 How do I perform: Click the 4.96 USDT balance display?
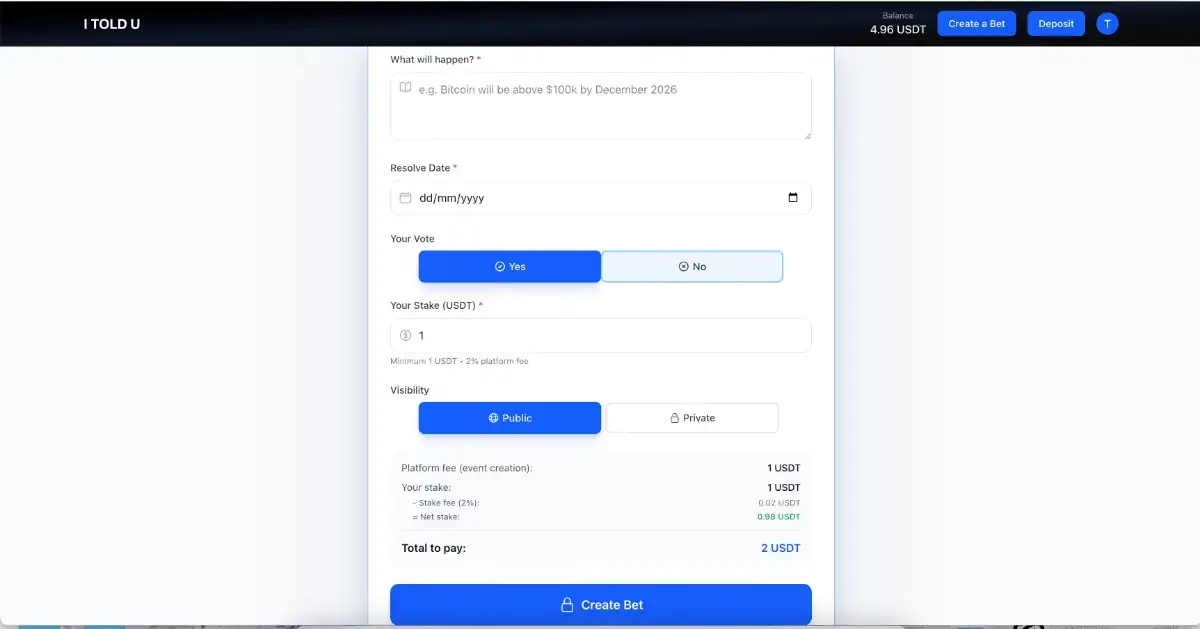[x=897, y=29]
